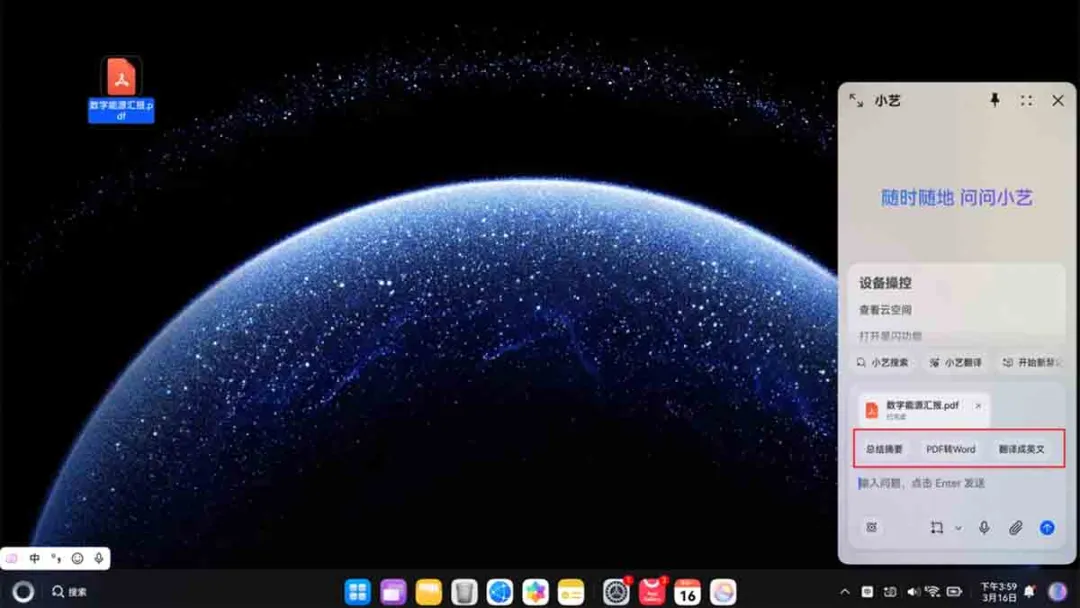Toggle punctuation mode in the IME bar
Viewport: 1080px width, 608px height.
click(56, 558)
